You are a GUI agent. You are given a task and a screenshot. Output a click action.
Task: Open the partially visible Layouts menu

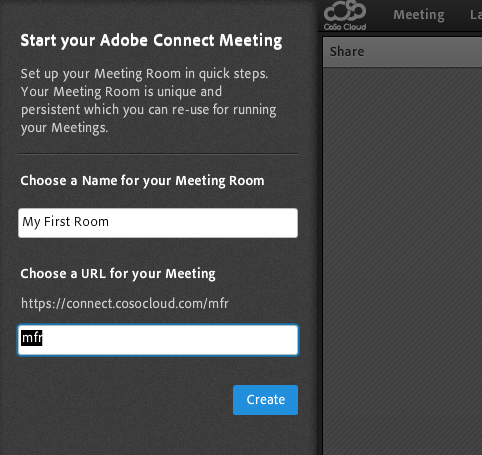click(476, 15)
